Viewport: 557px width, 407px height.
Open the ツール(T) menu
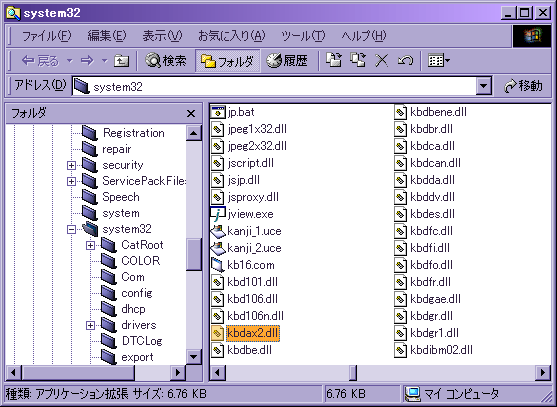pos(303,36)
